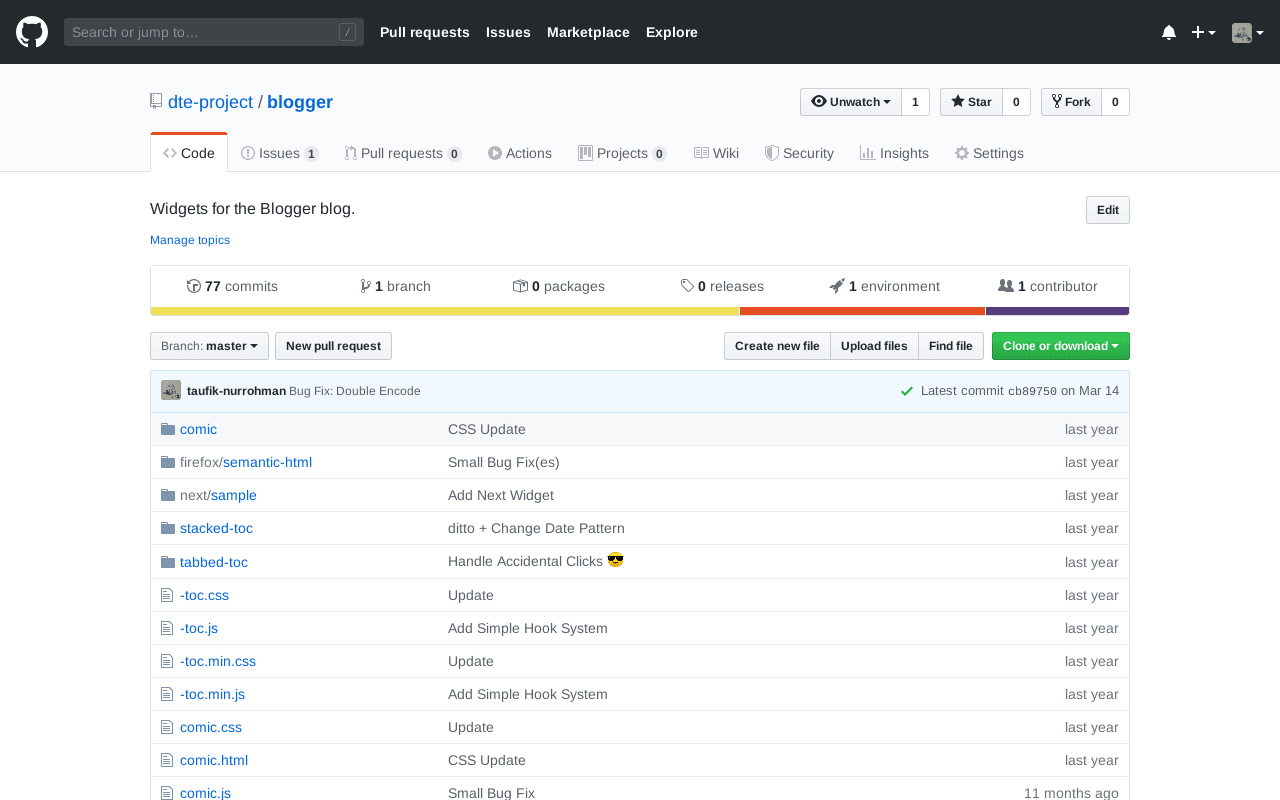This screenshot has width=1280, height=800.
Task: Open the dte-project organization link
Action: point(210,102)
